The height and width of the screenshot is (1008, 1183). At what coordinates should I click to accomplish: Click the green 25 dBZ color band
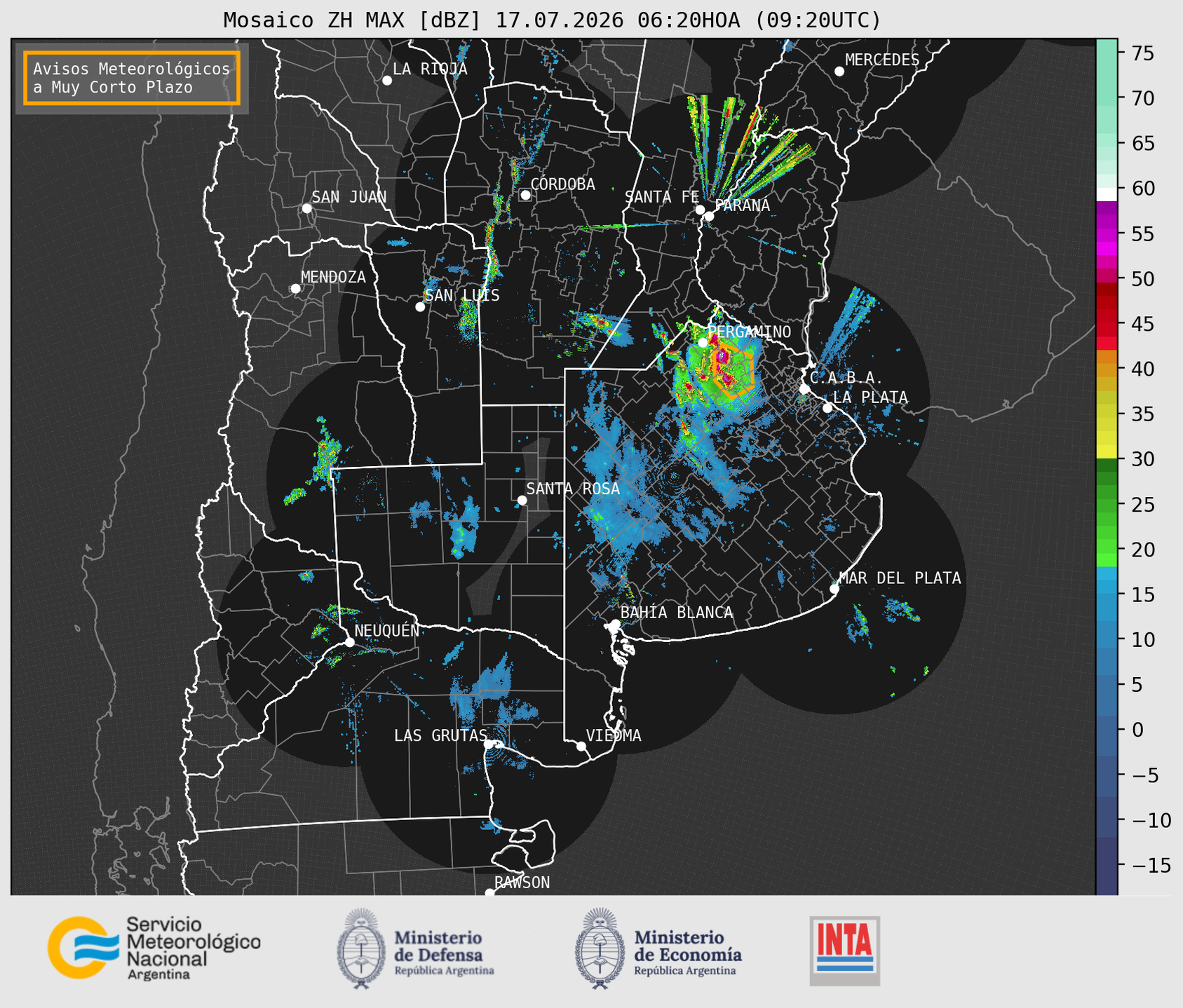pos(1107,504)
